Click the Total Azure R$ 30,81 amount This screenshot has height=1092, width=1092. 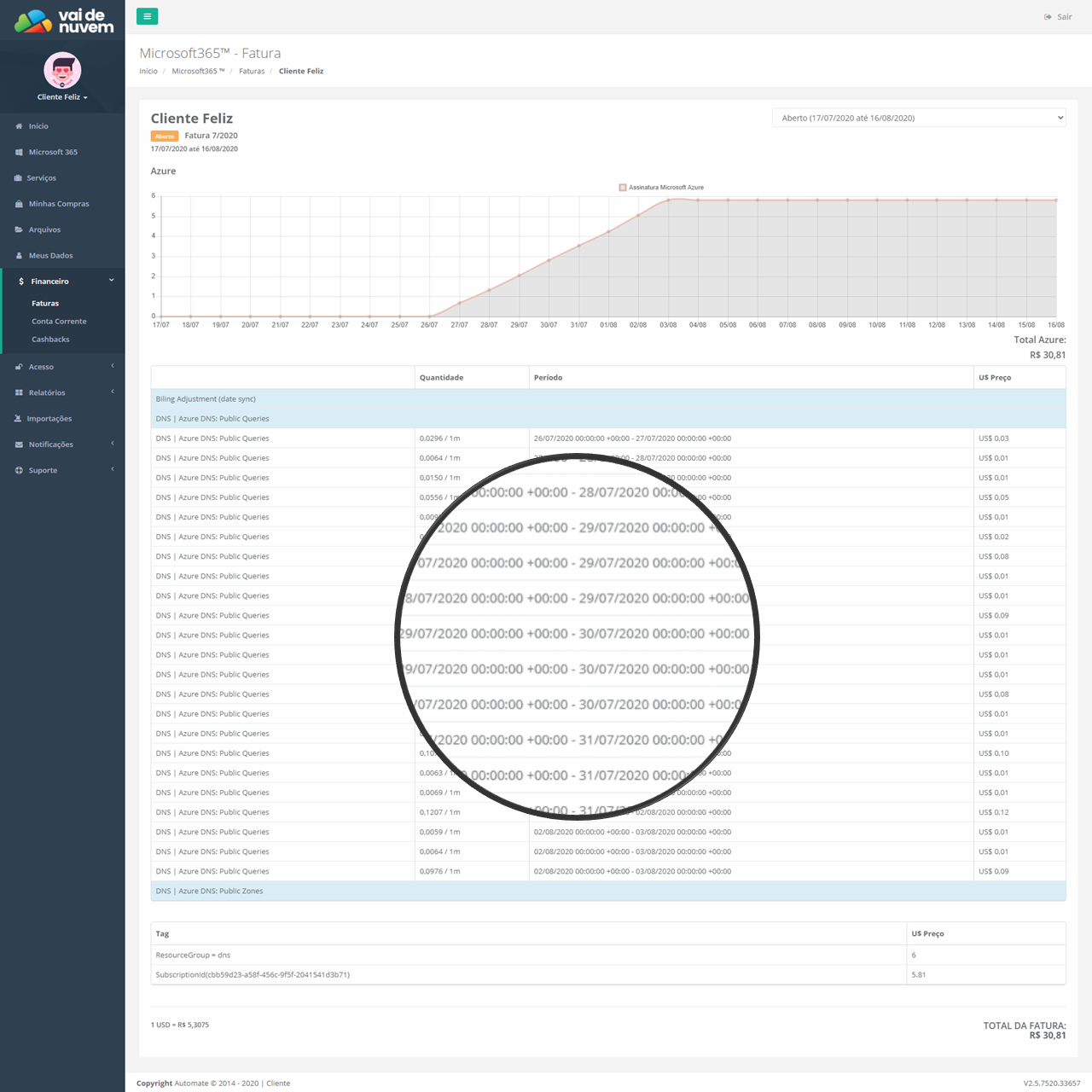(1048, 355)
